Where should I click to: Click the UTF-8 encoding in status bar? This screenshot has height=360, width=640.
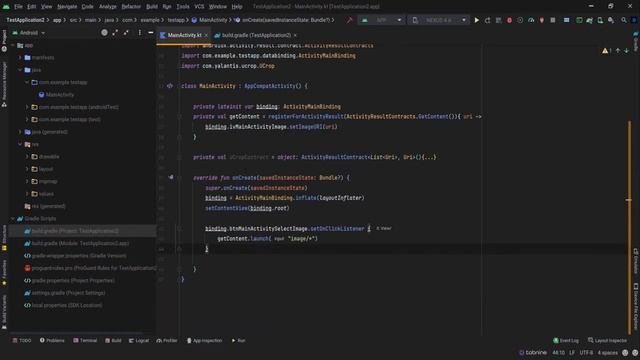click(586, 353)
